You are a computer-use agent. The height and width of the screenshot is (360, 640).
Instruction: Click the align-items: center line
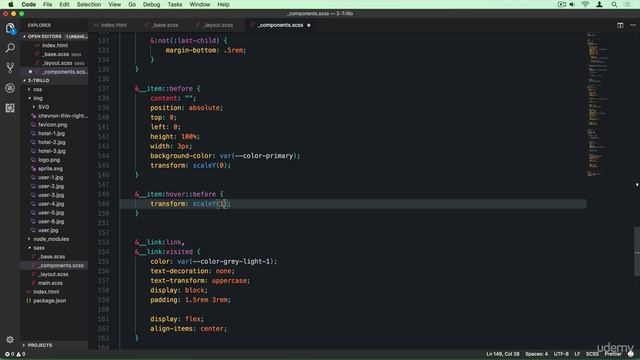click(188, 329)
